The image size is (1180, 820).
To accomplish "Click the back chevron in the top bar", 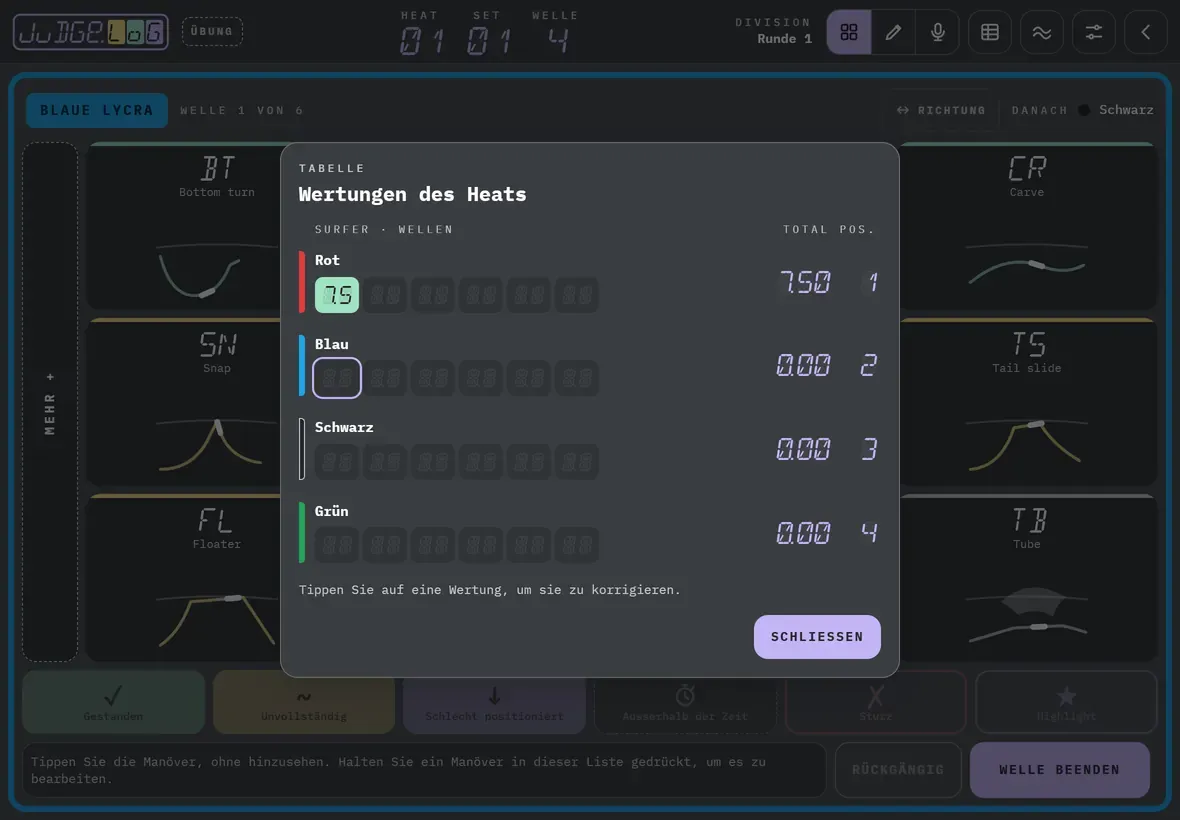I will point(1145,32).
